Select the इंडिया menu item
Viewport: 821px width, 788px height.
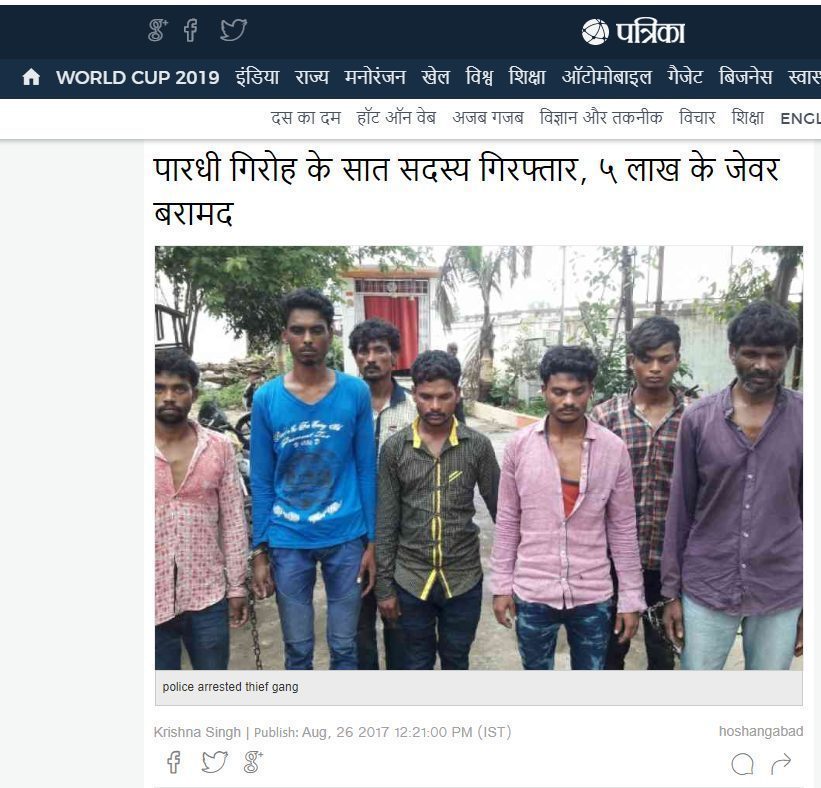coord(257,77)
